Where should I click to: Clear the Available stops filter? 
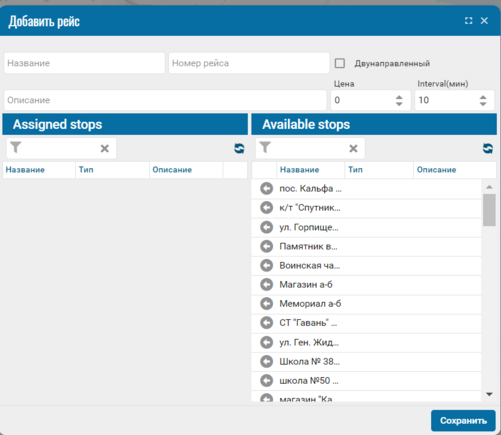[353, 148]
